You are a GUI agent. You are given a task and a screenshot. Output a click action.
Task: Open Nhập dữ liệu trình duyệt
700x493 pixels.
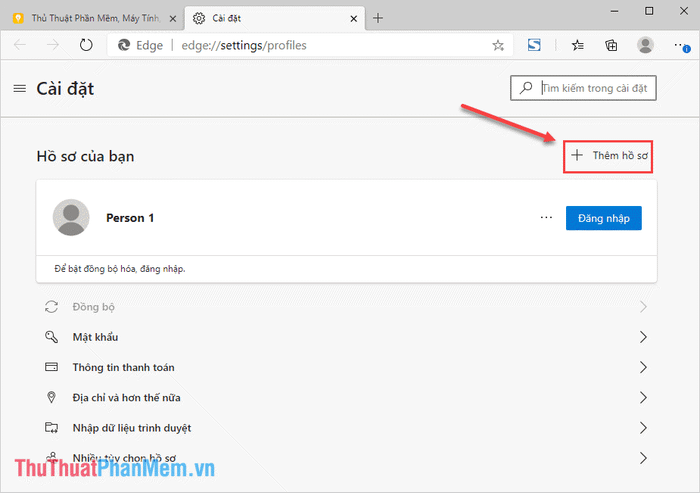(x=346, y=427)
